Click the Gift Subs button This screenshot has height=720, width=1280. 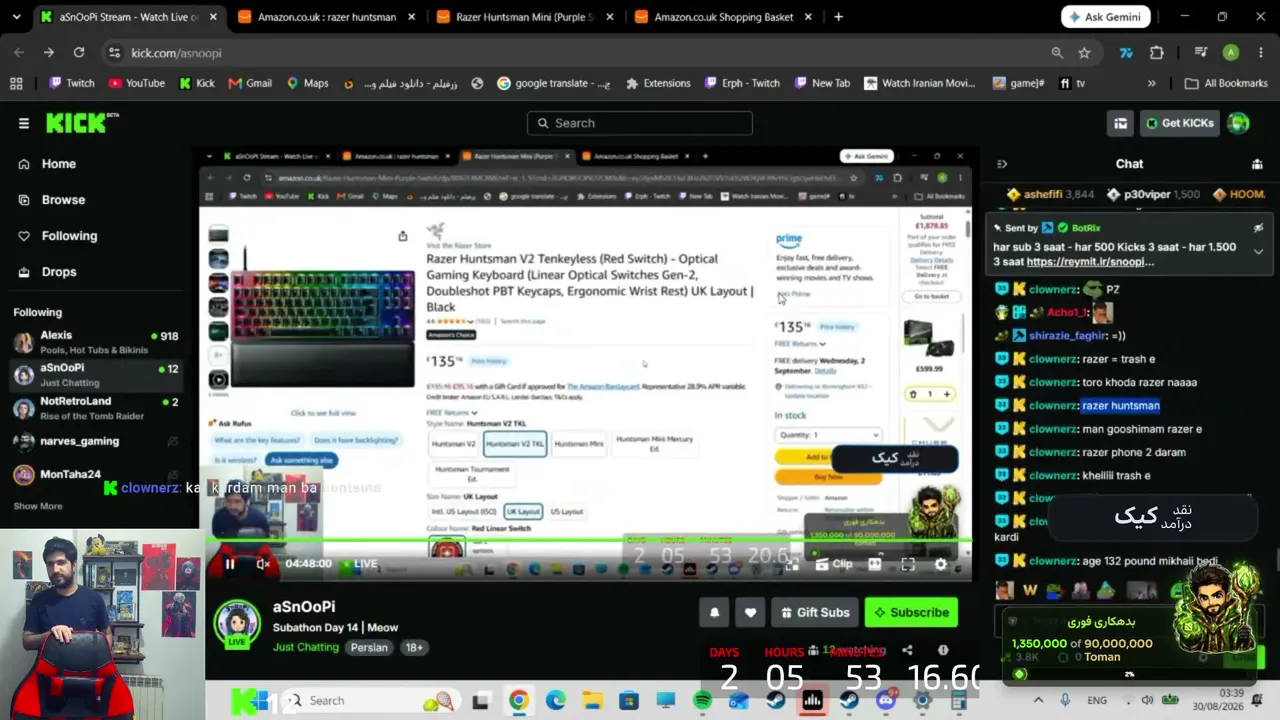point(815,612)
